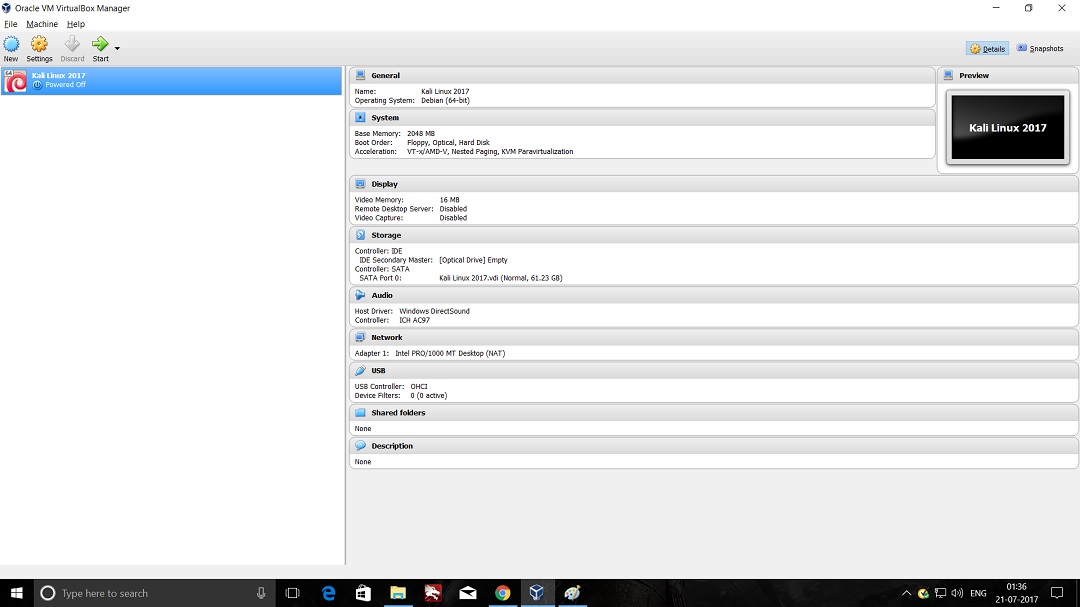Click the Audio section speaker icon
The image size is (1080, 607).
[360, 295]
